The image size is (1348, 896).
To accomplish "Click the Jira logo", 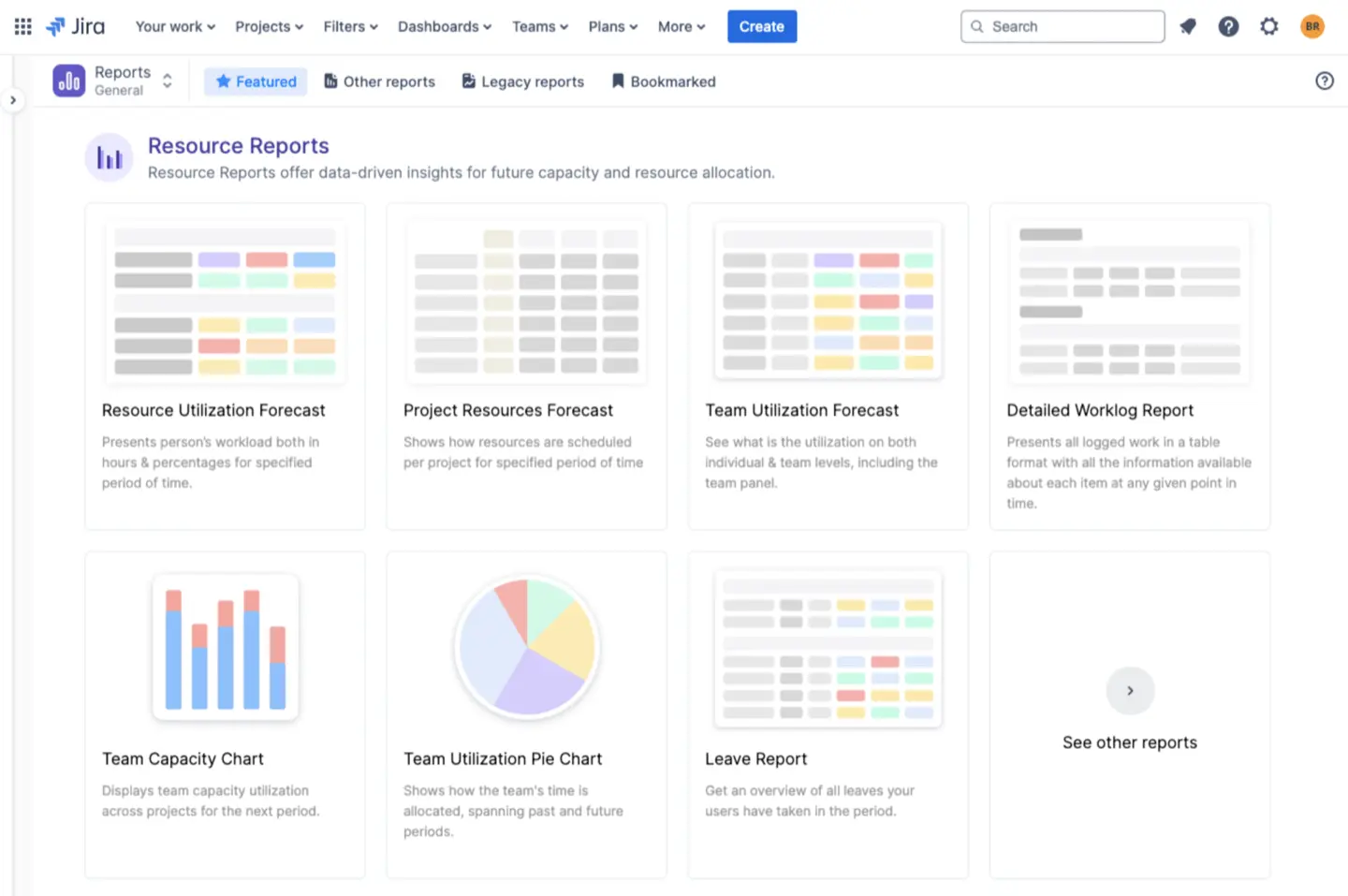I will pos(75,26).
